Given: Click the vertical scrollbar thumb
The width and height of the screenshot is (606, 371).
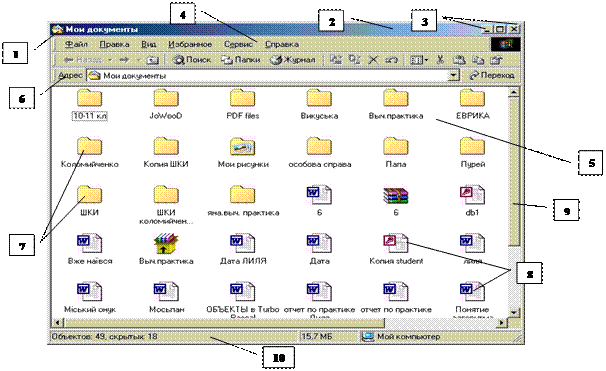Looking at the screenshot, I should pos(514,171).
